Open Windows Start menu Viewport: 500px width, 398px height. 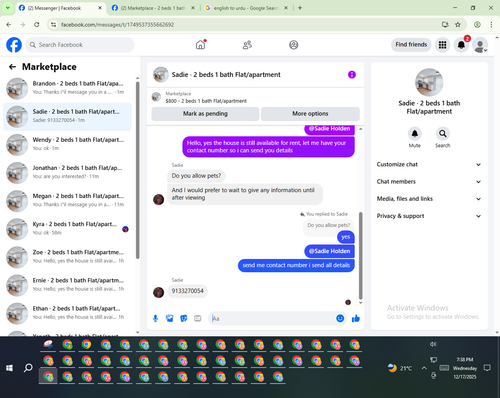[9, 368]
